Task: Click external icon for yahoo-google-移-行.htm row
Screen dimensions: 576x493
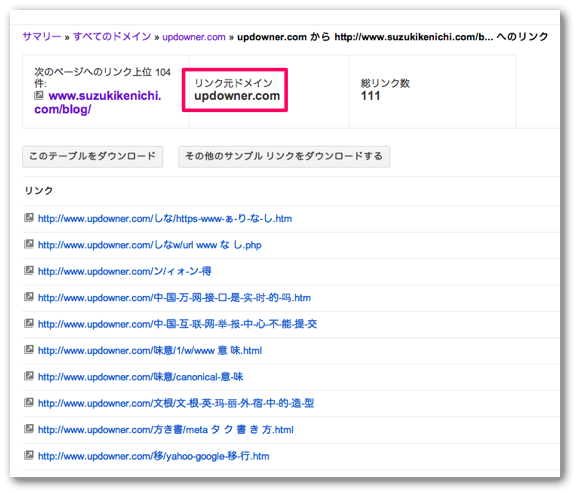Action: 29,455
